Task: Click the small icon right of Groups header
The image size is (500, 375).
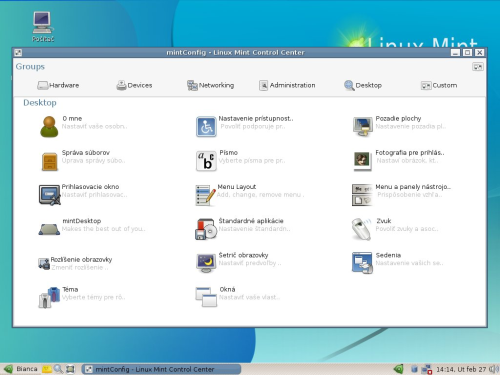Action: coord(478,67)
